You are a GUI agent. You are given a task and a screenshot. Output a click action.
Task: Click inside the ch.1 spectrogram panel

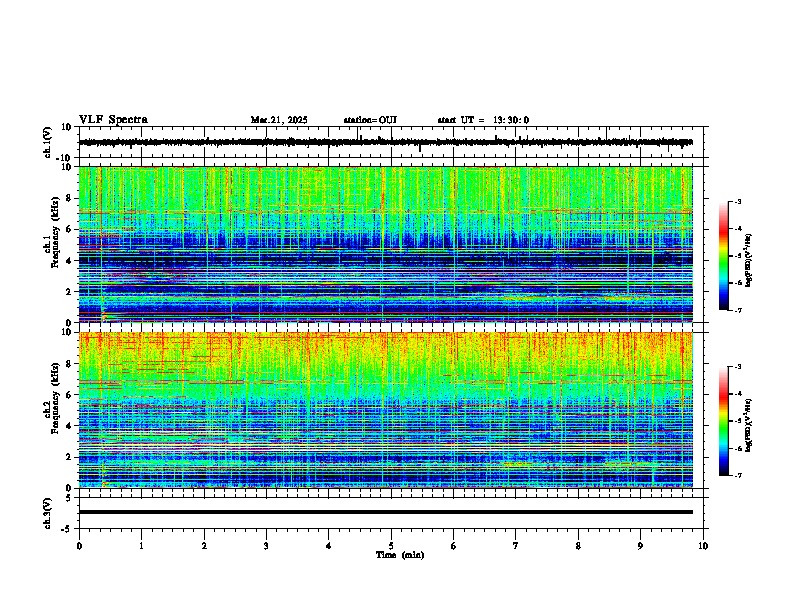(x=385, y=244)
